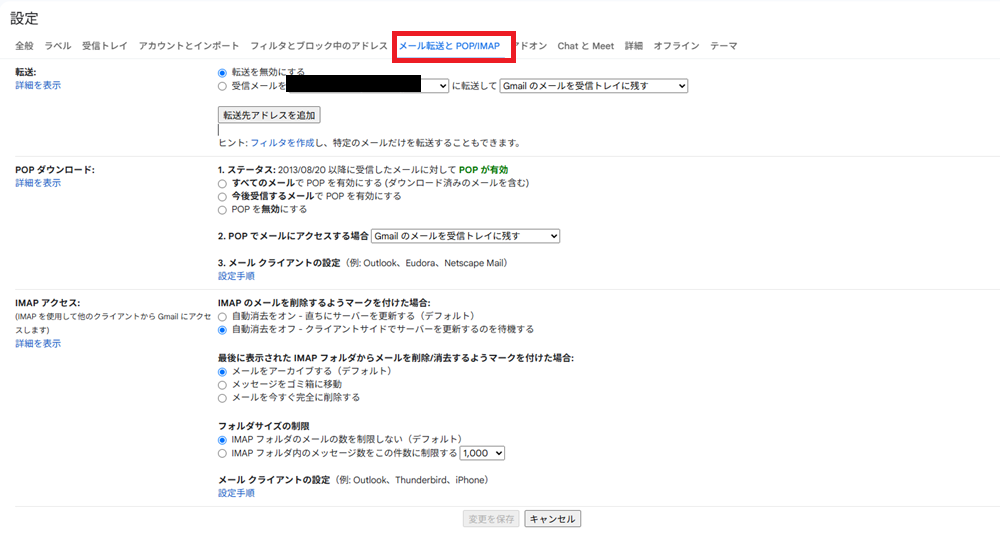Enable 自動消去をオン radio option
Viewport: 1000px width, 535px height.
(222, 316)
